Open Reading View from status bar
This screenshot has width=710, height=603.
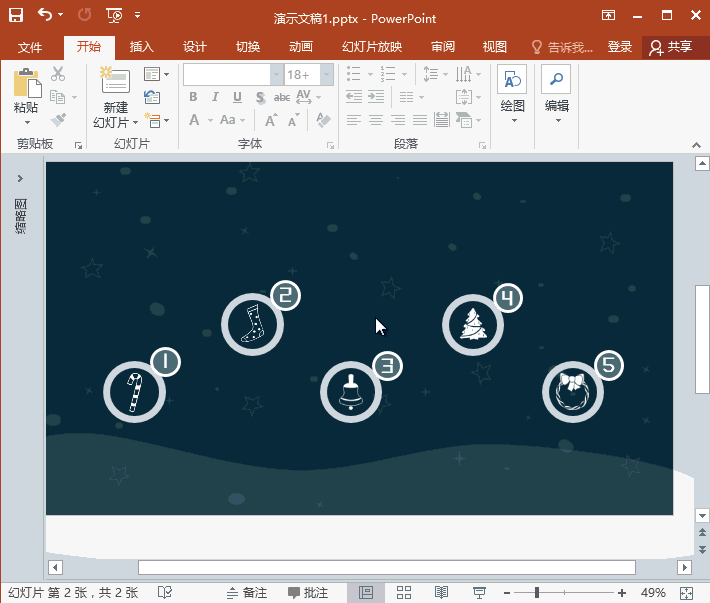(441, 593)
